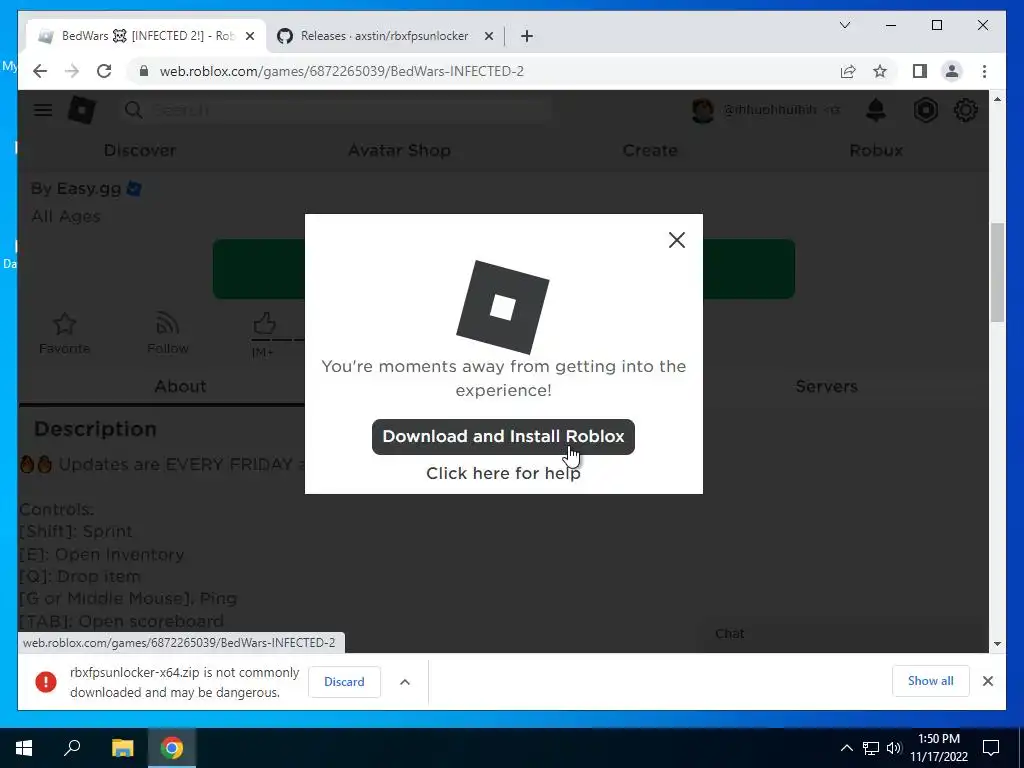Reload the current page
Viewport: 1024px width, 768px height.
pyautogui.click(x=104, y=71)
